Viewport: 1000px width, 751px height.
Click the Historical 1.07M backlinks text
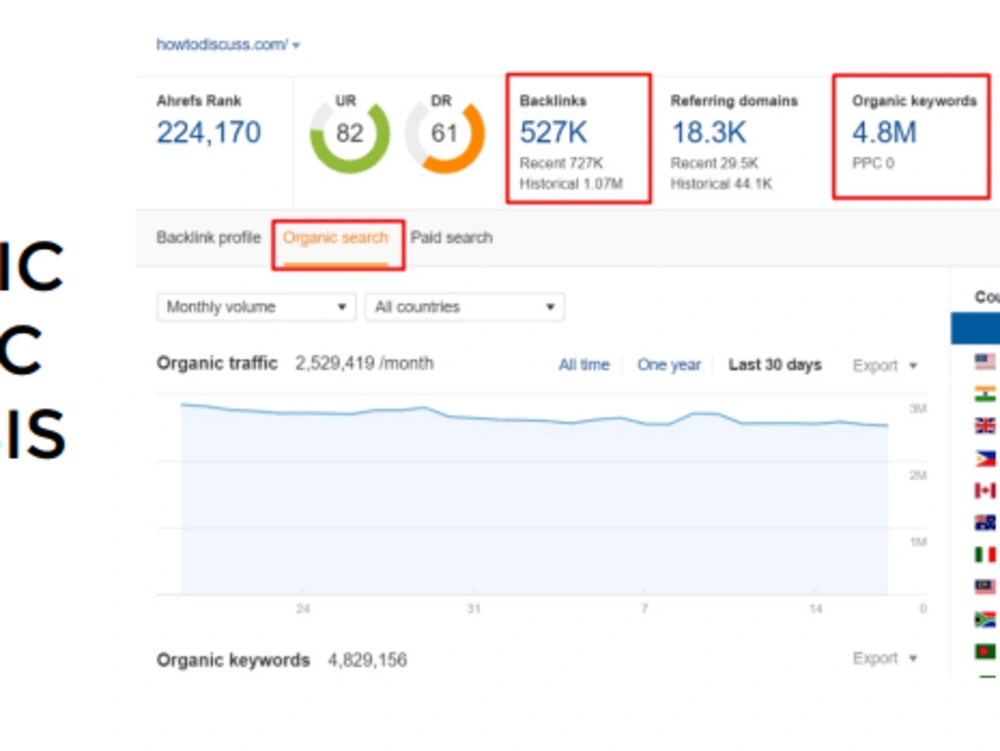571,184
